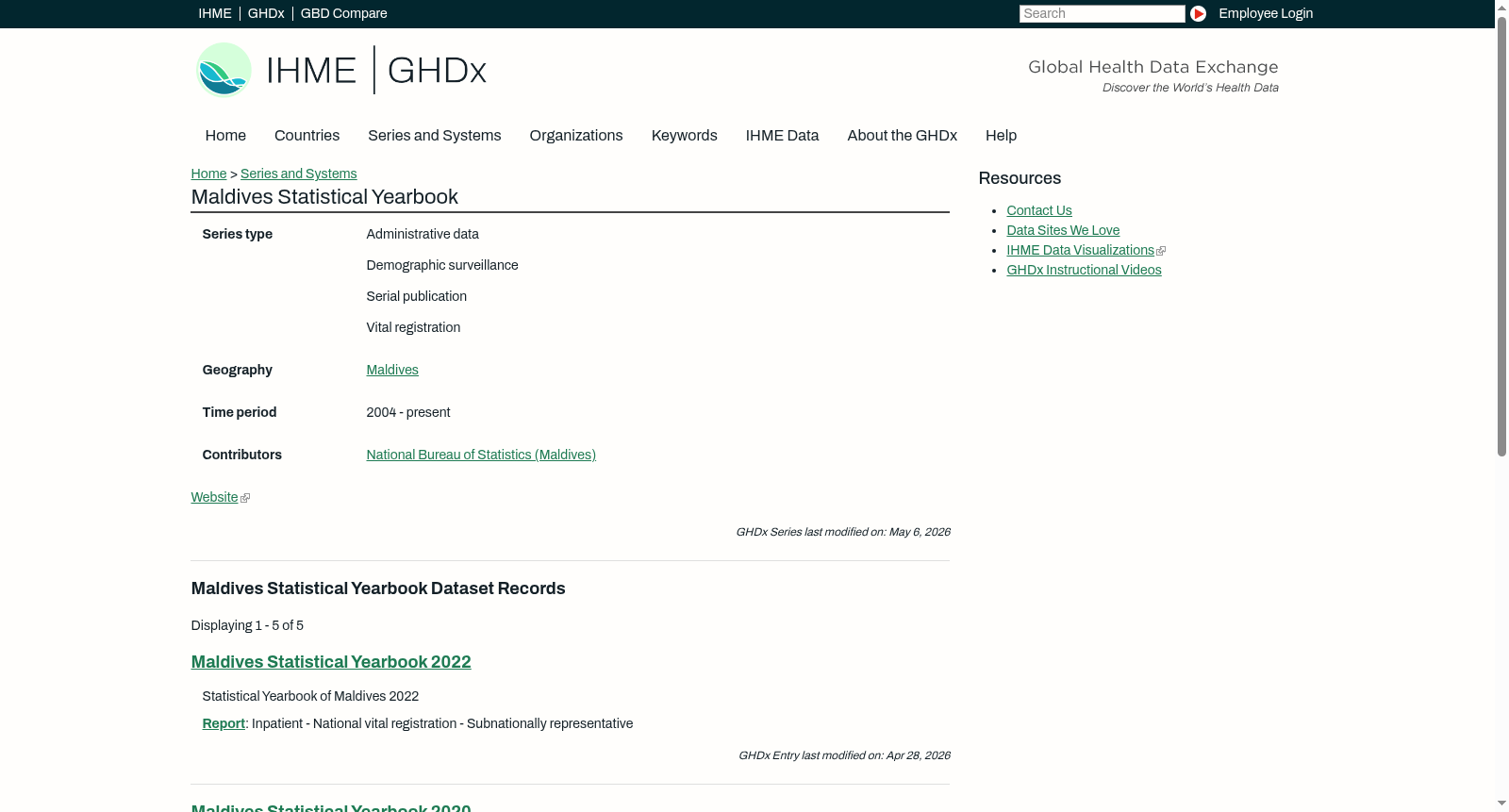Click the 'Vital registration' text

click(413, 327)
